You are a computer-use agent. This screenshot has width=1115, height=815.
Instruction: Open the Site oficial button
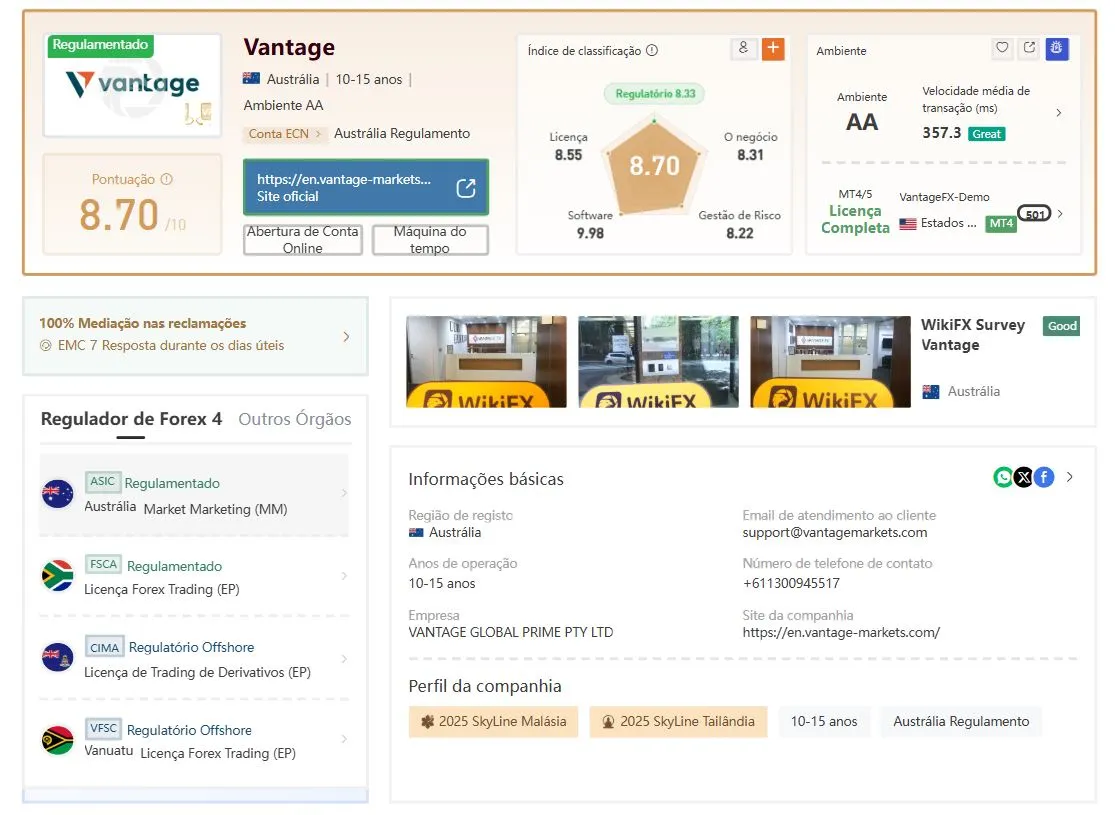pos(366,187)
